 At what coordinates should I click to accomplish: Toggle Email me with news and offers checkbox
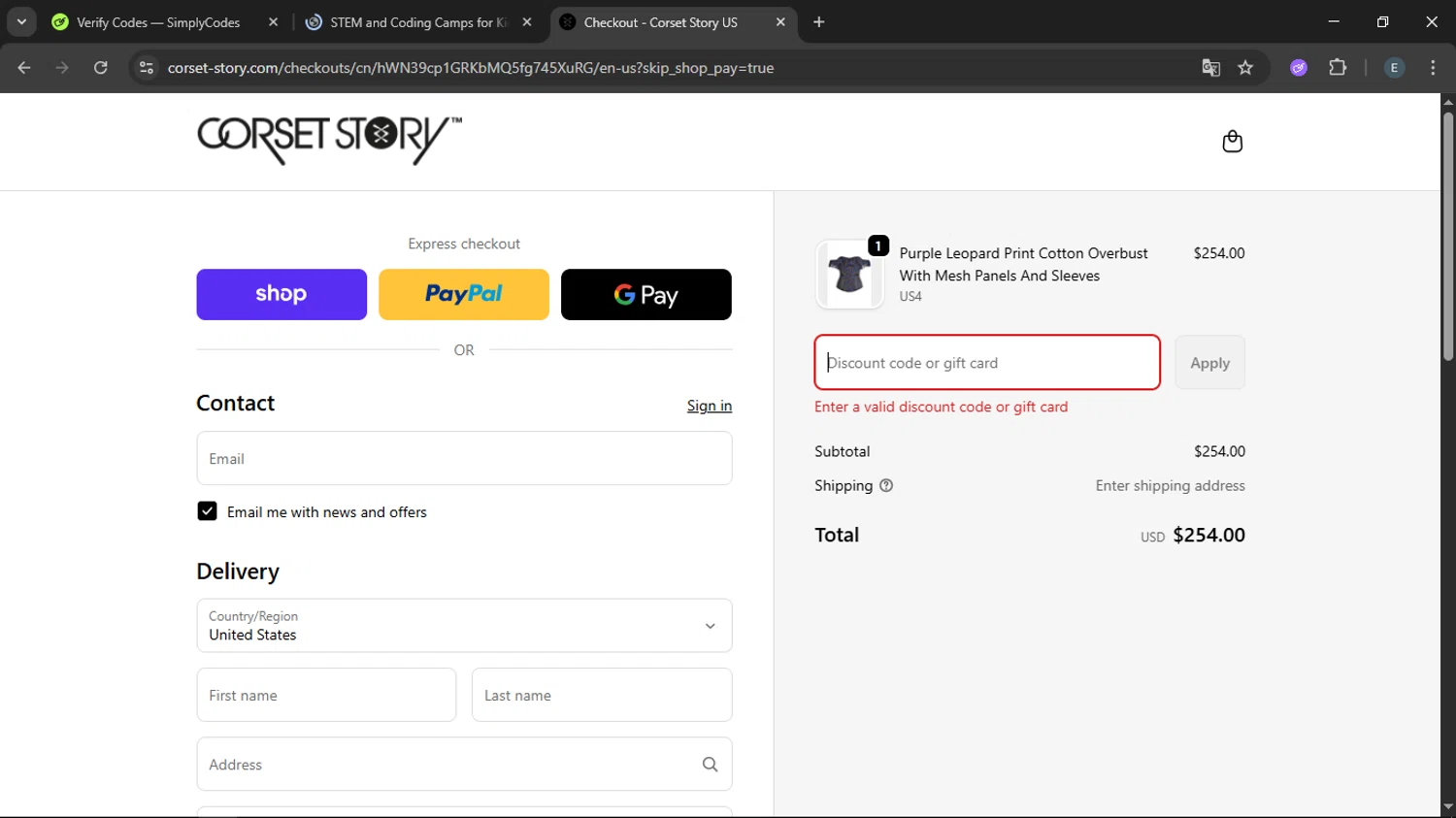(207, 511)
